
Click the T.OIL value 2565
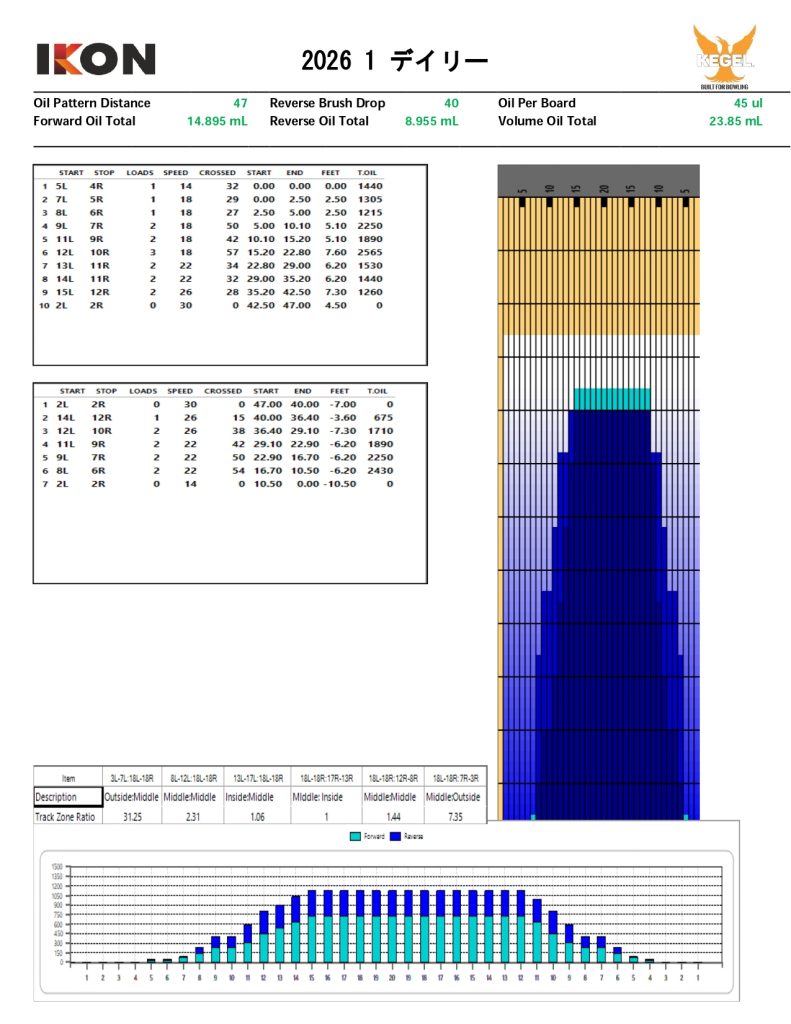(370, 252)
